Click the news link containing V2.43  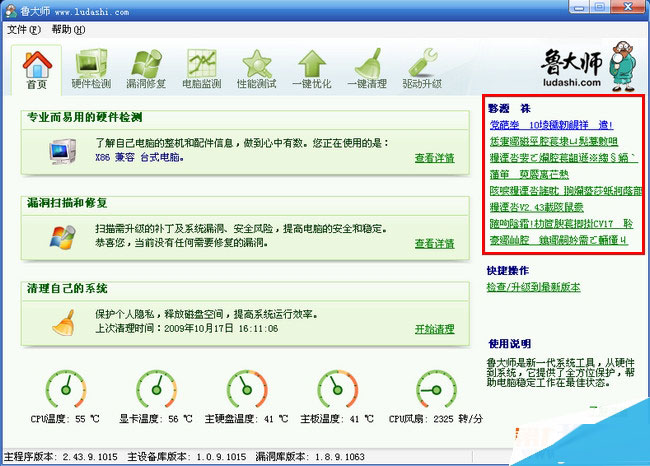pyautogui.click(x=536, y=207)
